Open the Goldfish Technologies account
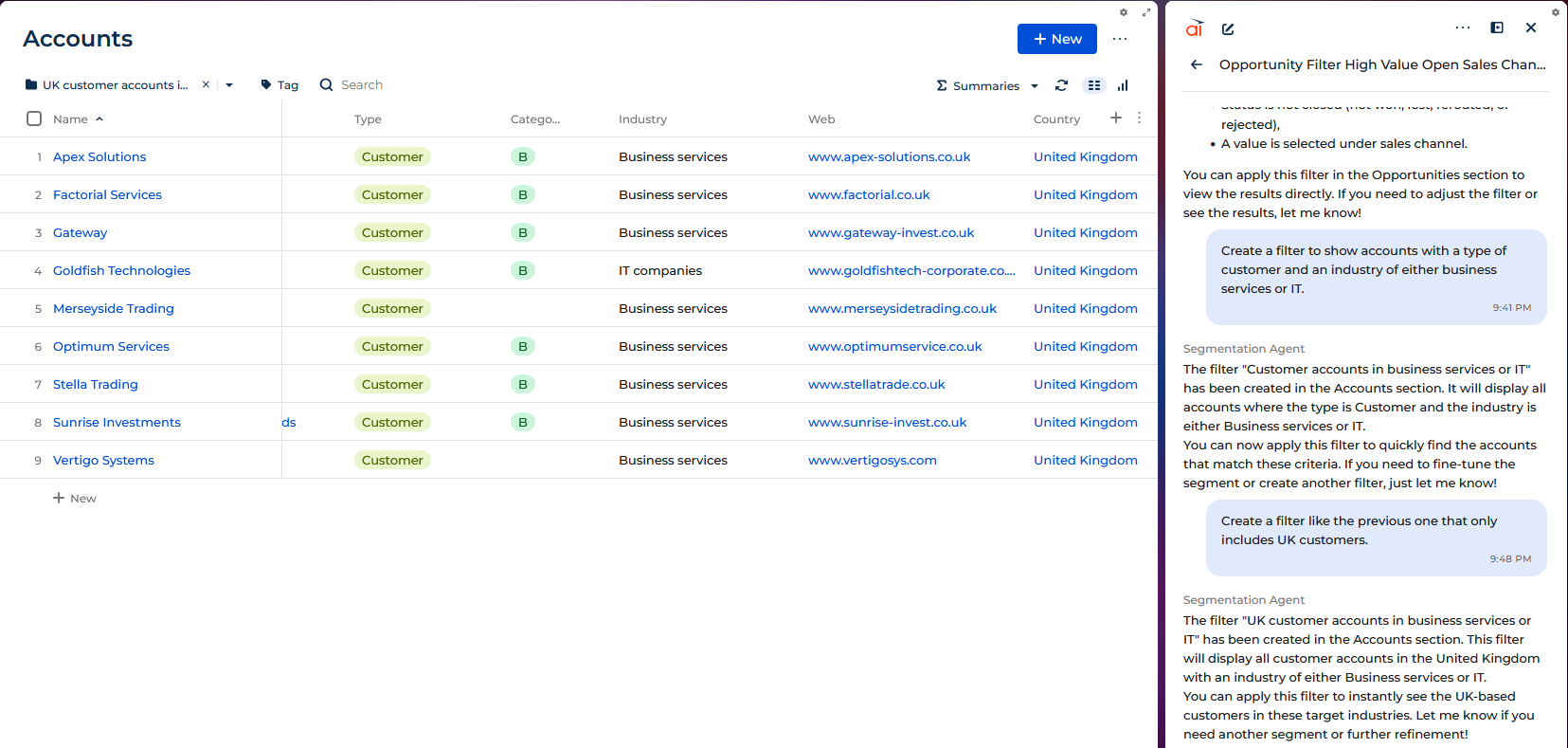This screenshot has height=748, width=1568. [x=121, y=270]
